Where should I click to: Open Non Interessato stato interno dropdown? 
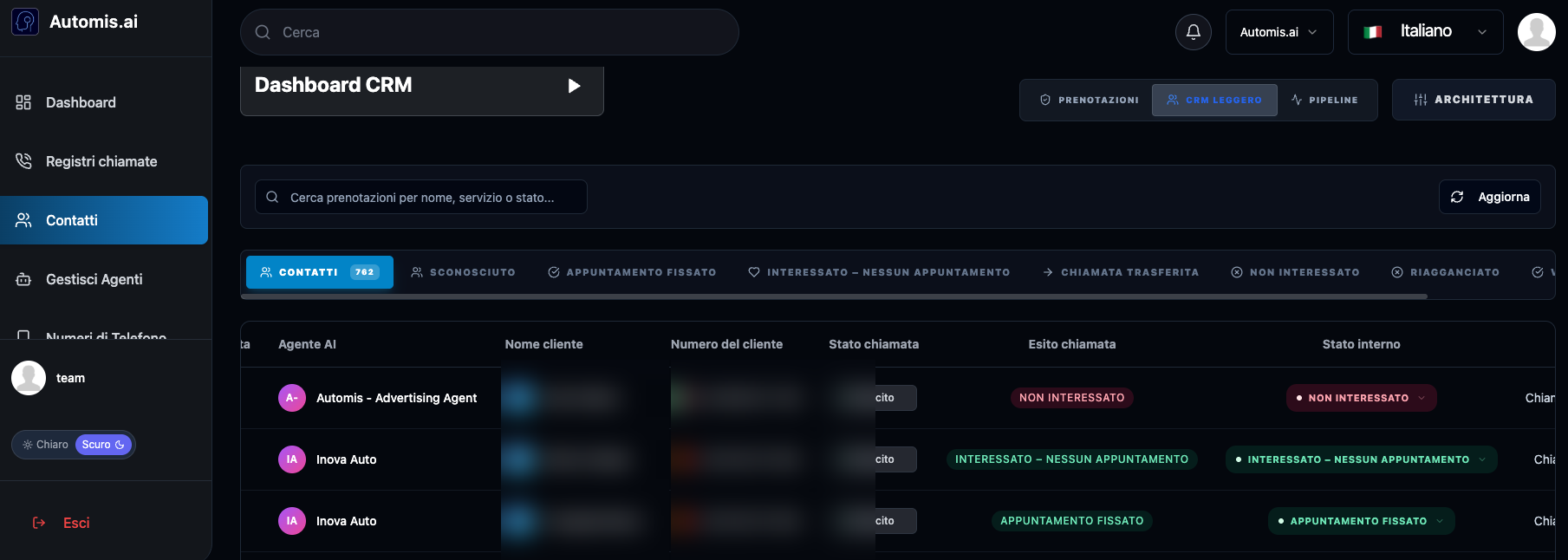(1361, 398)
